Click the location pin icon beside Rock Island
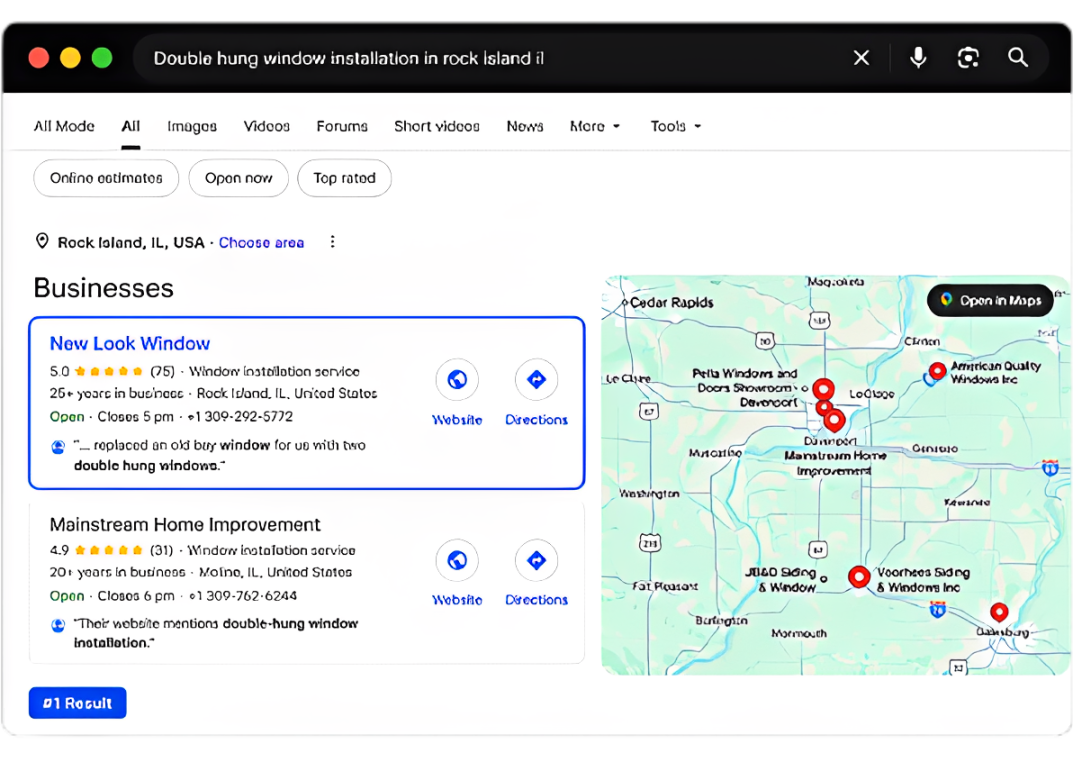1073x762 pixels. coord(42,241)
